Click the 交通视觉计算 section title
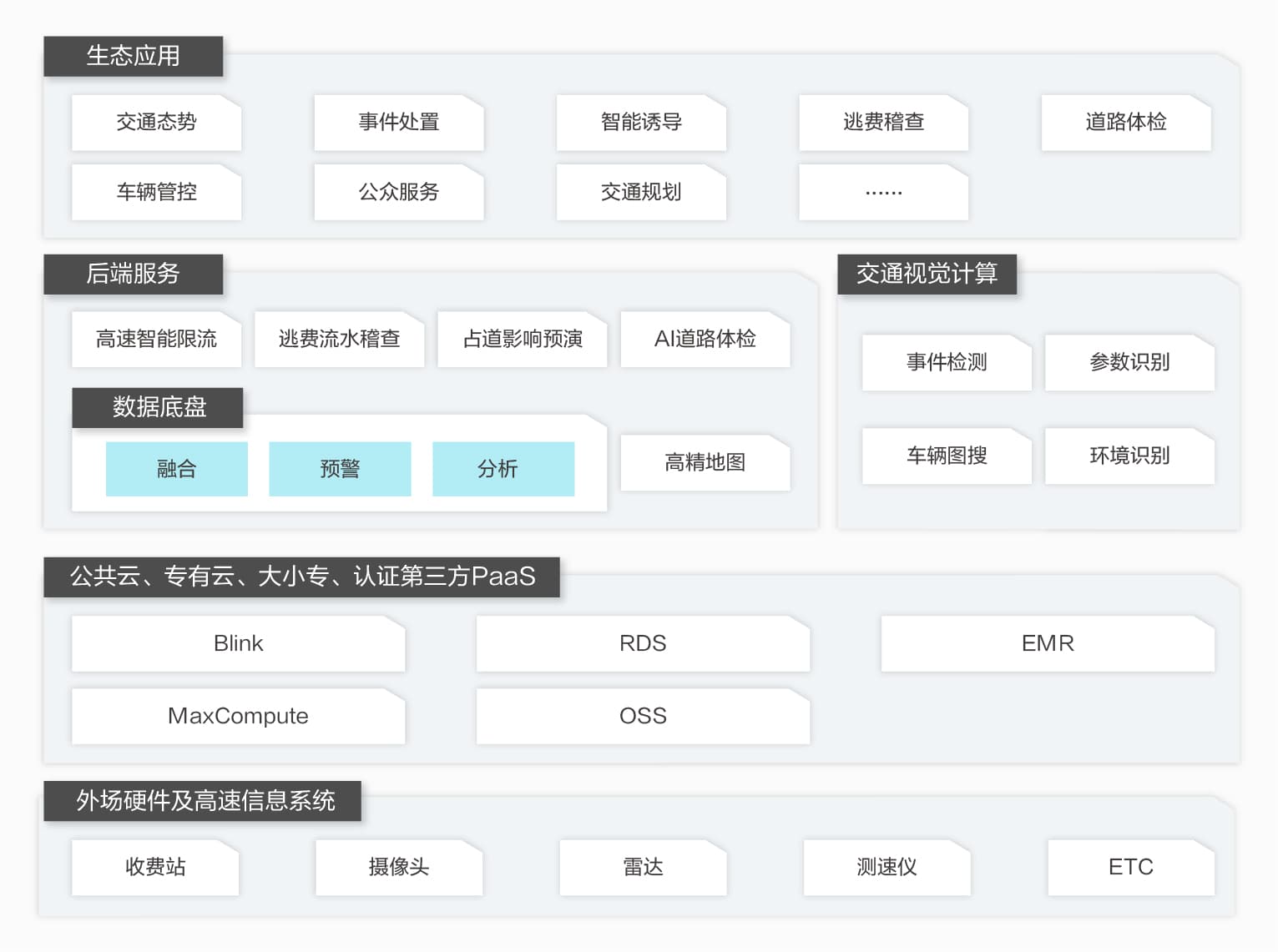 [x=927, y=274]
